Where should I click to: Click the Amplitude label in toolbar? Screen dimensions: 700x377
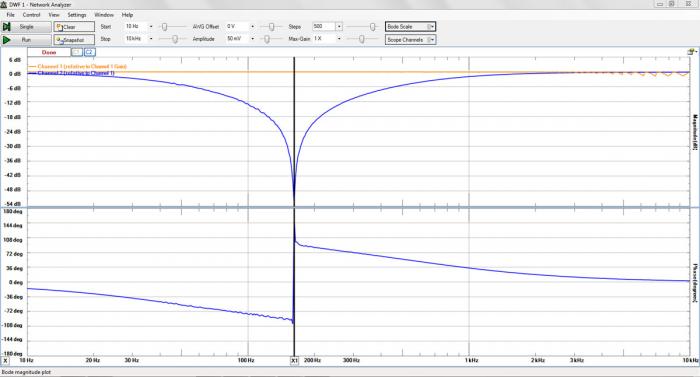[x=204, y=39]
